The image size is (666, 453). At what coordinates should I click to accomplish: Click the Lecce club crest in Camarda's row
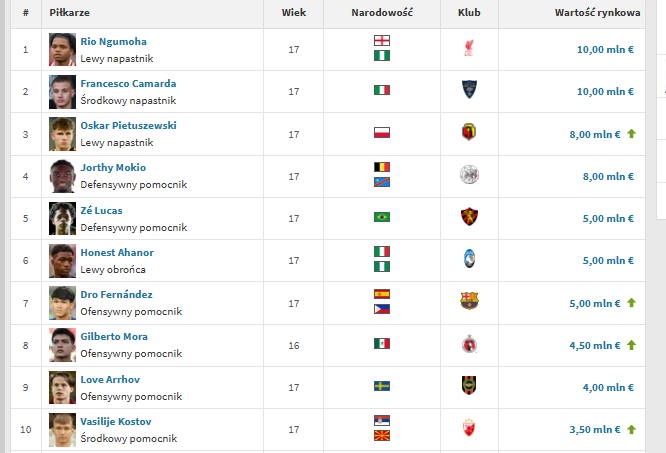click(469, 90)
